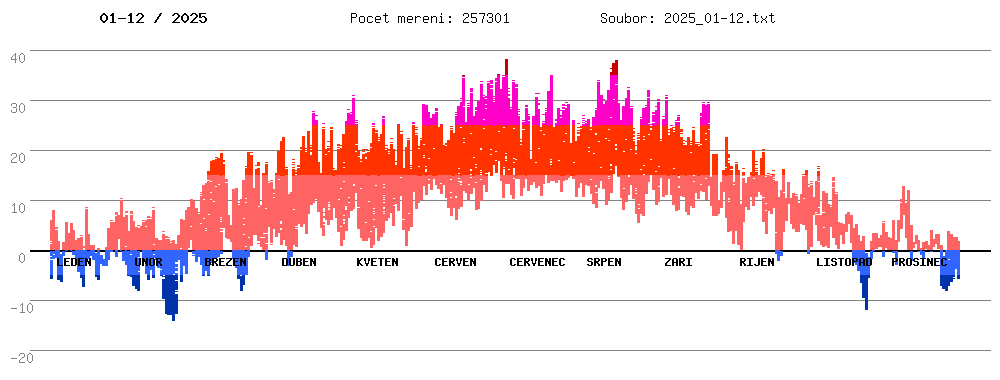The image size is (1000, 380).
Task: Click the ZARI month label
Action: click(x=678, y=262)
